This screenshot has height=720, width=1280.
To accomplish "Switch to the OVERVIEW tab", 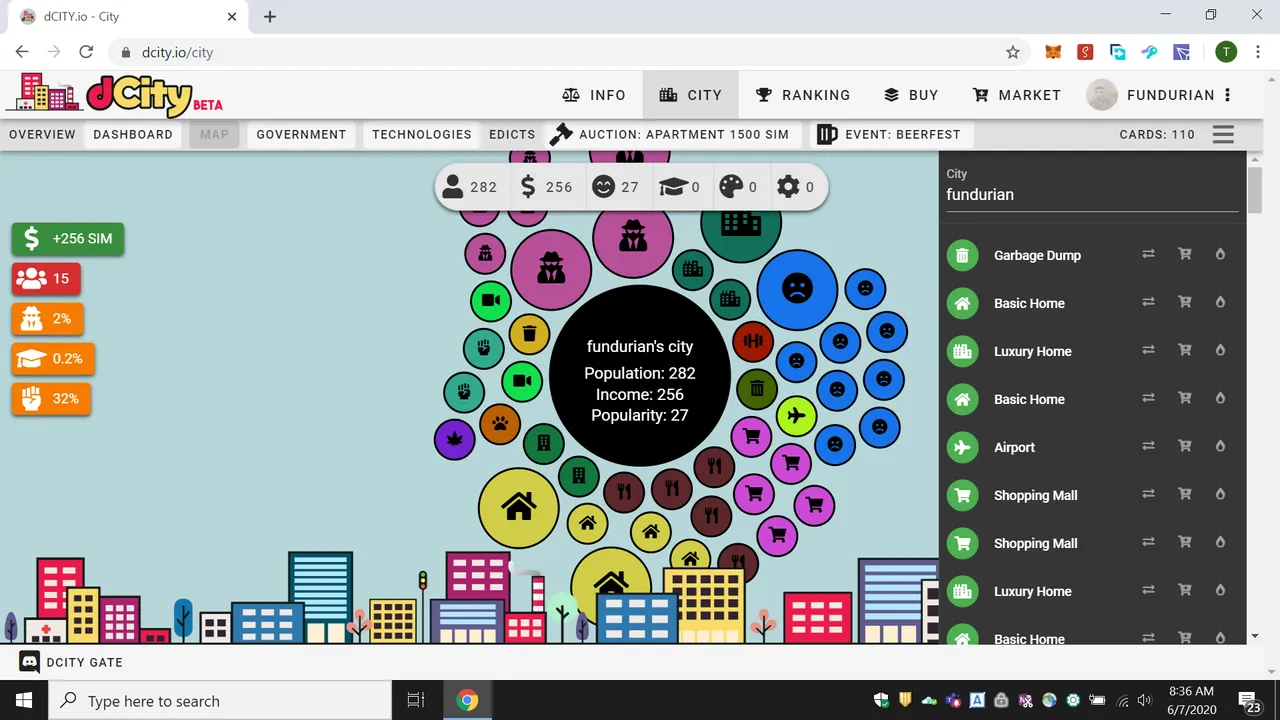I will click(42, 134).
